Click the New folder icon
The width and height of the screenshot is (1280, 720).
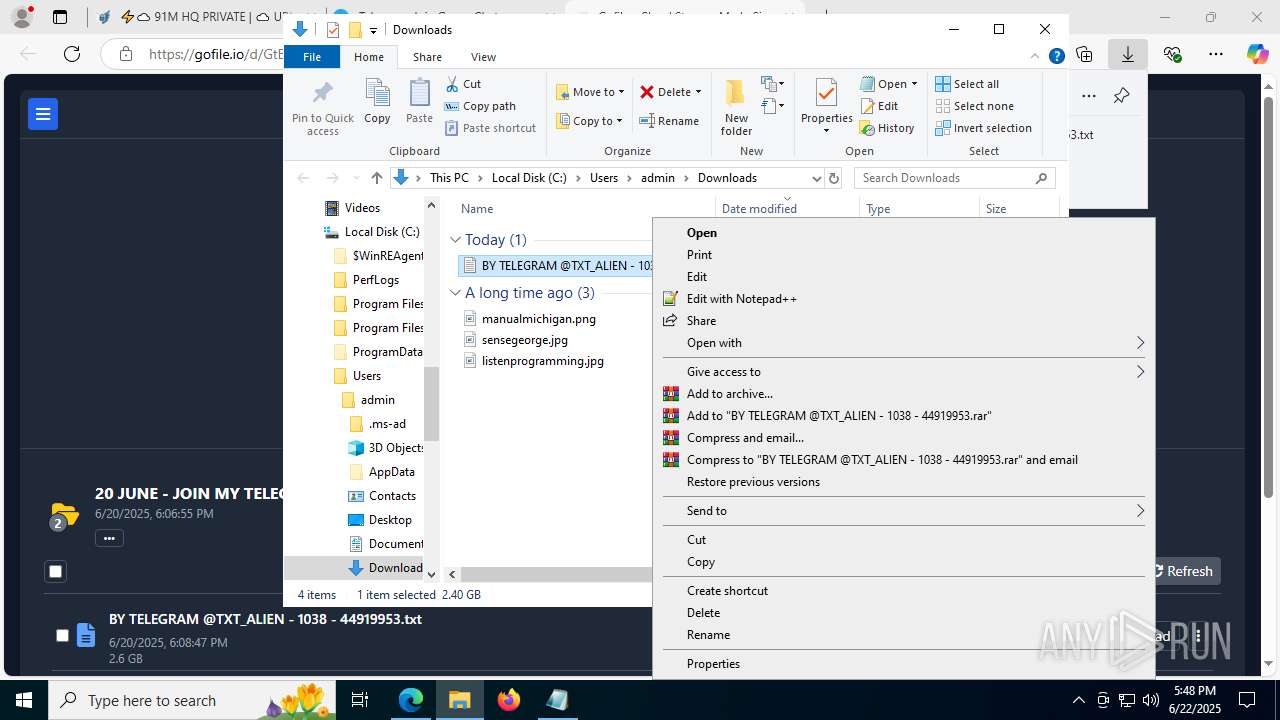(736, 107)
